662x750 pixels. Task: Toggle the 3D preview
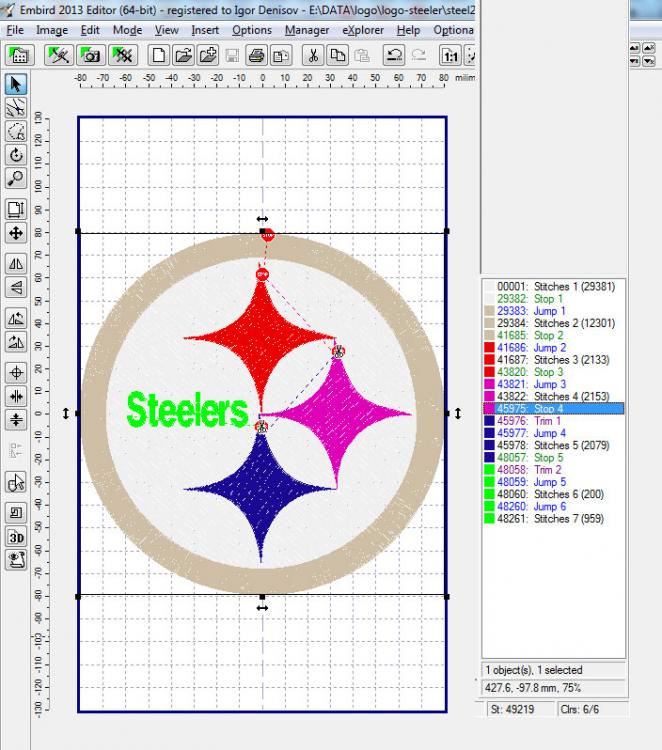(16, 537)
